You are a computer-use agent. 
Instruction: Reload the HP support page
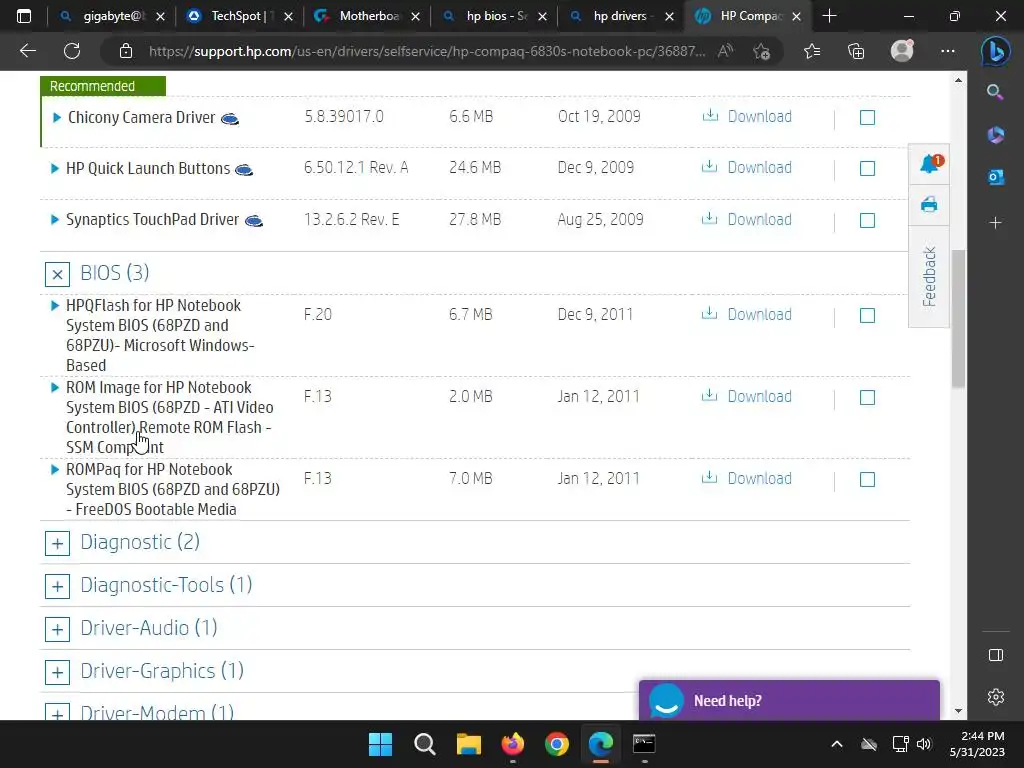pos(72,51)
